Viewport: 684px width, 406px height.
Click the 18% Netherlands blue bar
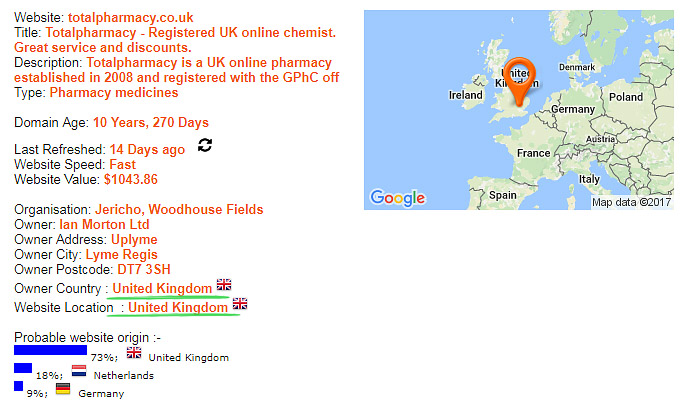point(23,368)
